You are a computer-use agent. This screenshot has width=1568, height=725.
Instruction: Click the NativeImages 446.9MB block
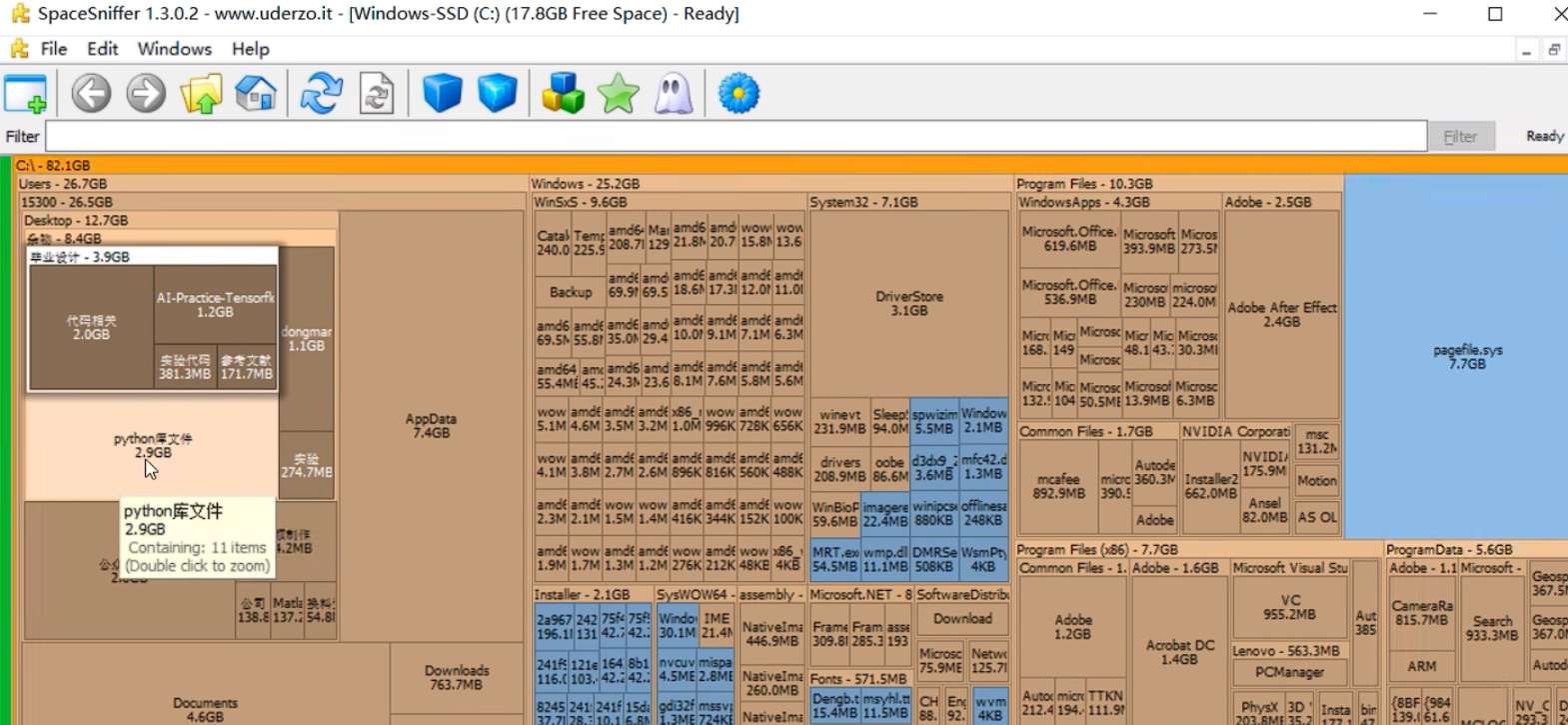tap(773, 634)
